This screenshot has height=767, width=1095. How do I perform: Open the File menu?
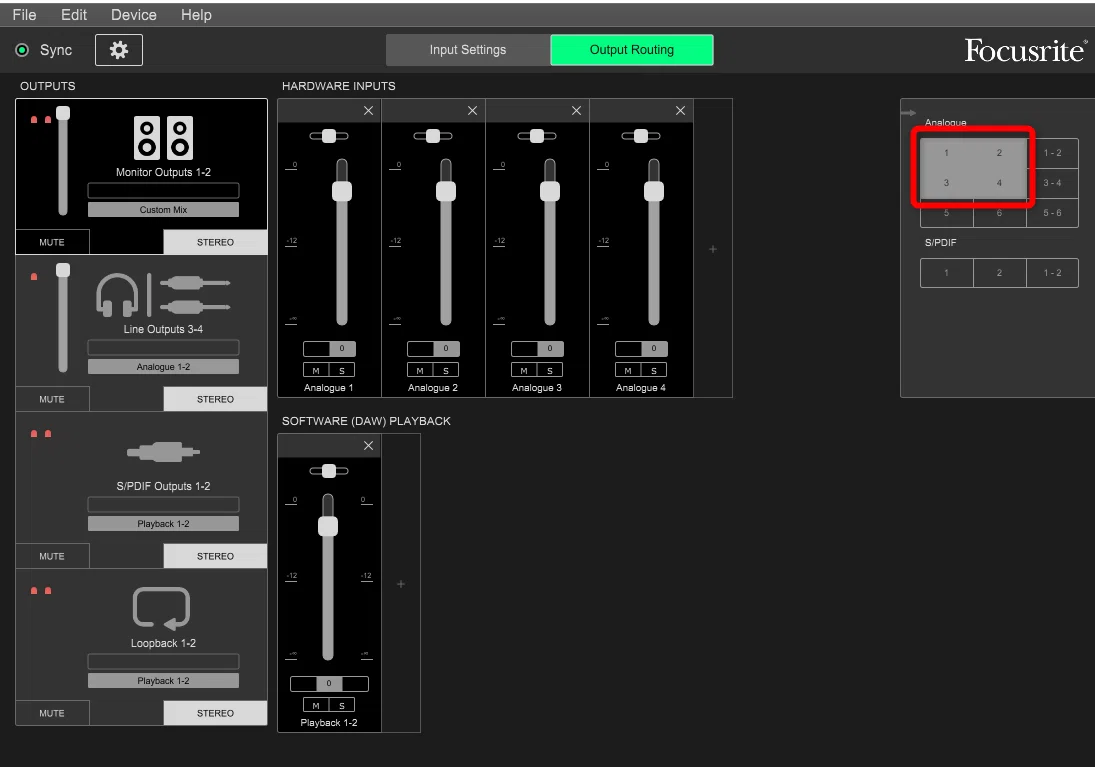click(24, 15)
